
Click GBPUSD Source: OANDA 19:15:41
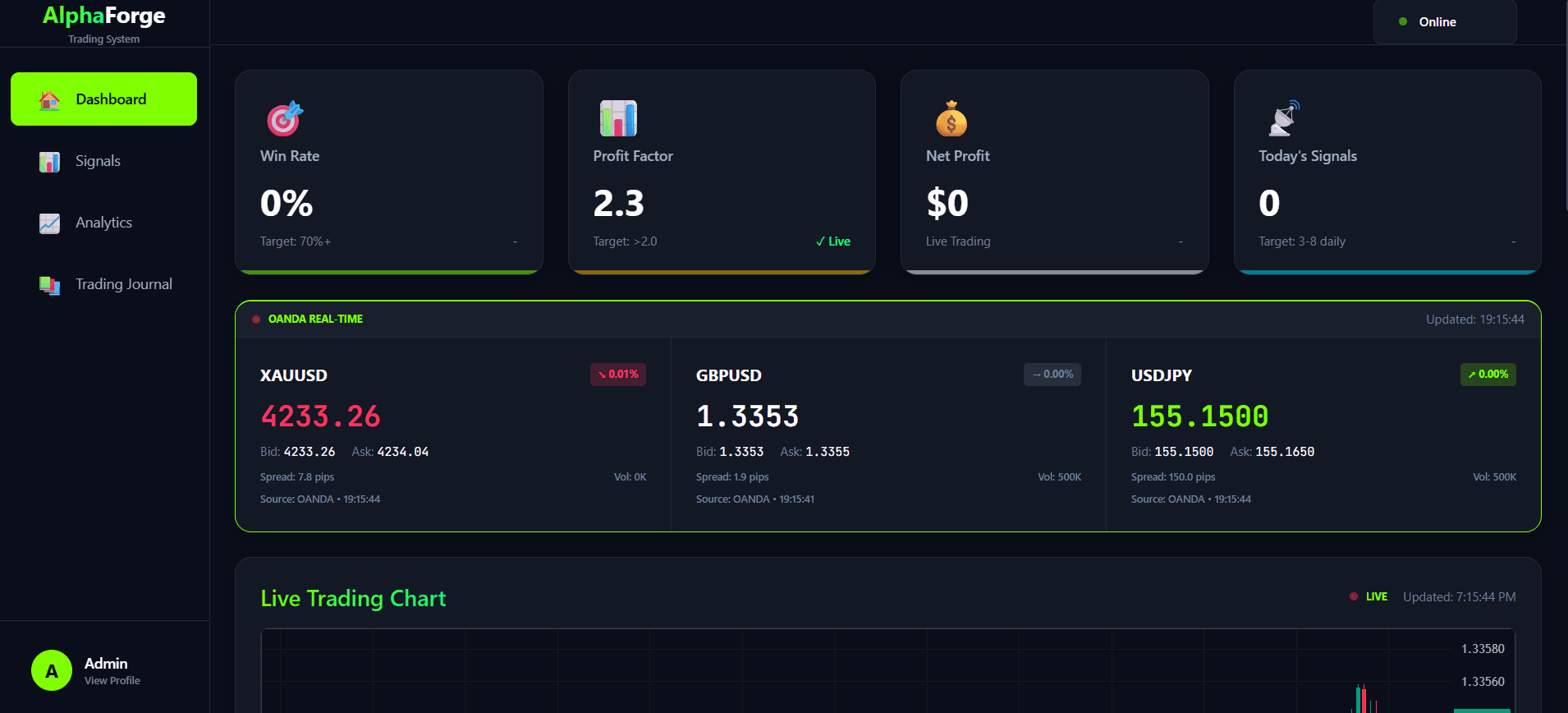(755, 499)
